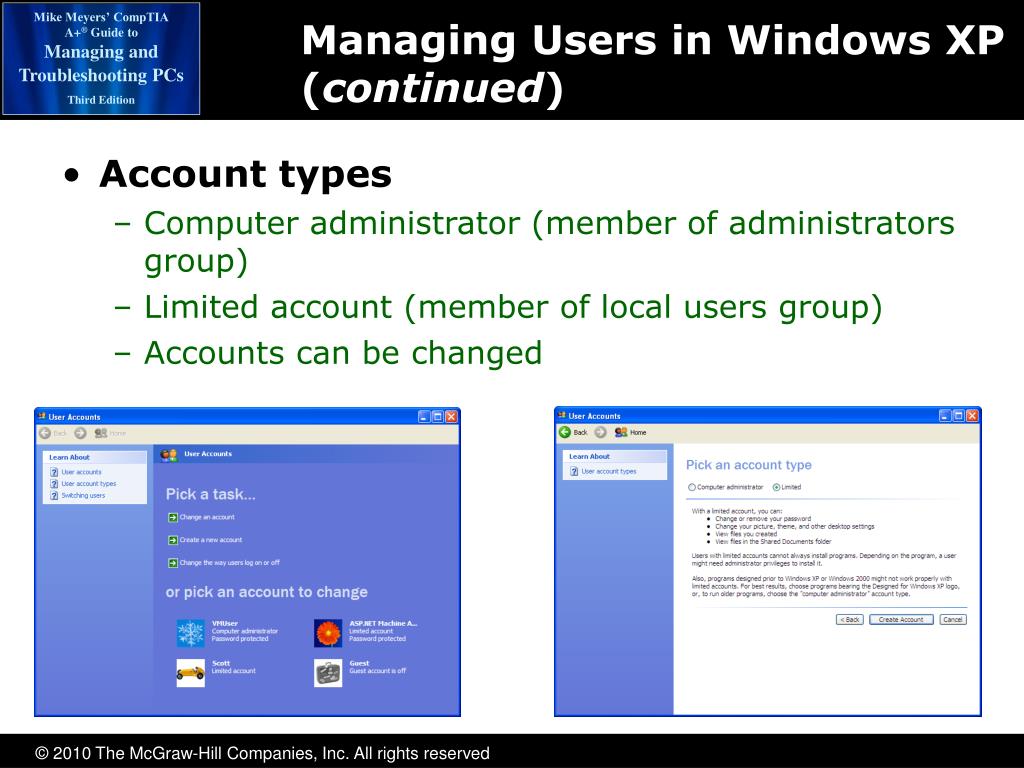The width and height of the screenshot is (1024, 768).
Task: Click 'Guest' account name
Action: click(x=359, y=664)
